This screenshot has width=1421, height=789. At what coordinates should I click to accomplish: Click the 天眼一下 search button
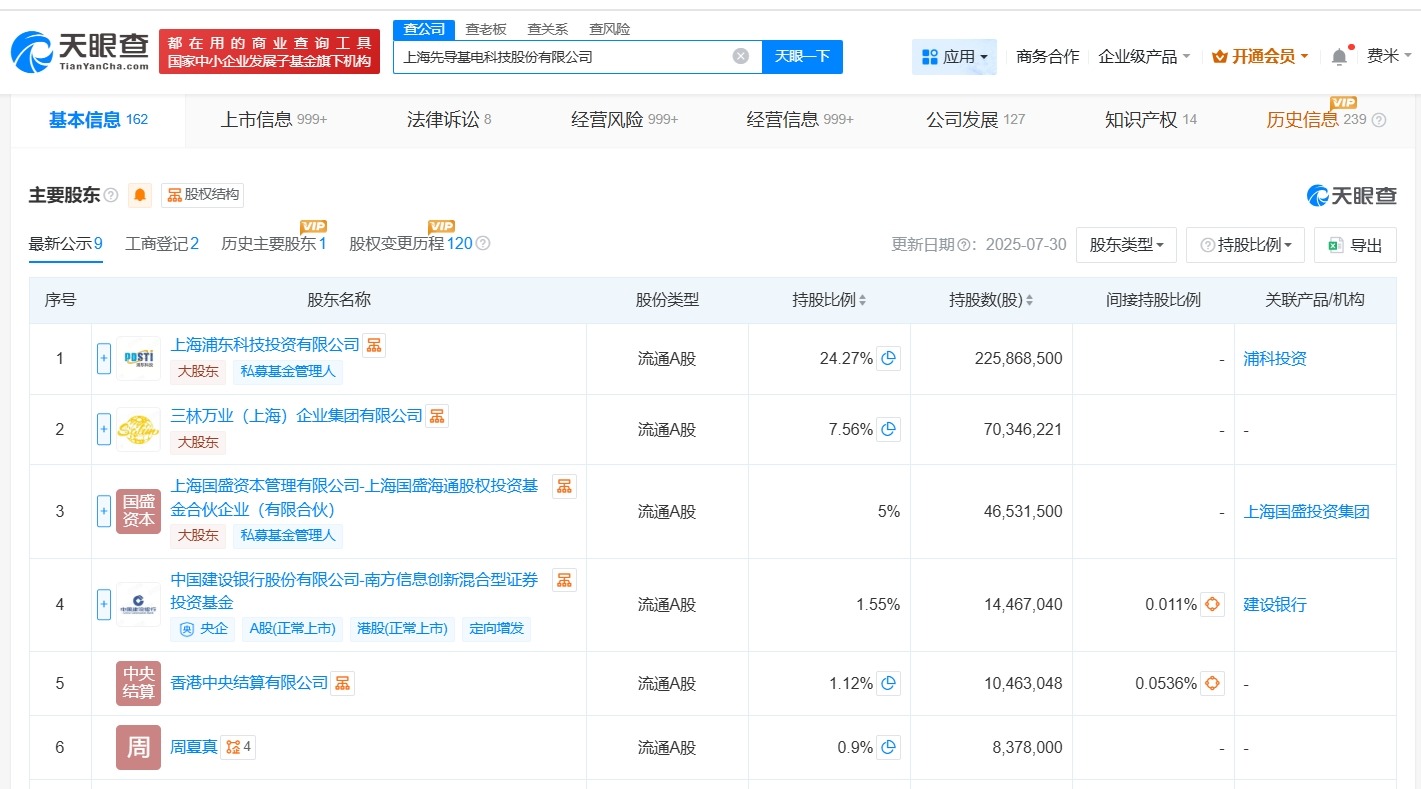(x=803, y=57)
